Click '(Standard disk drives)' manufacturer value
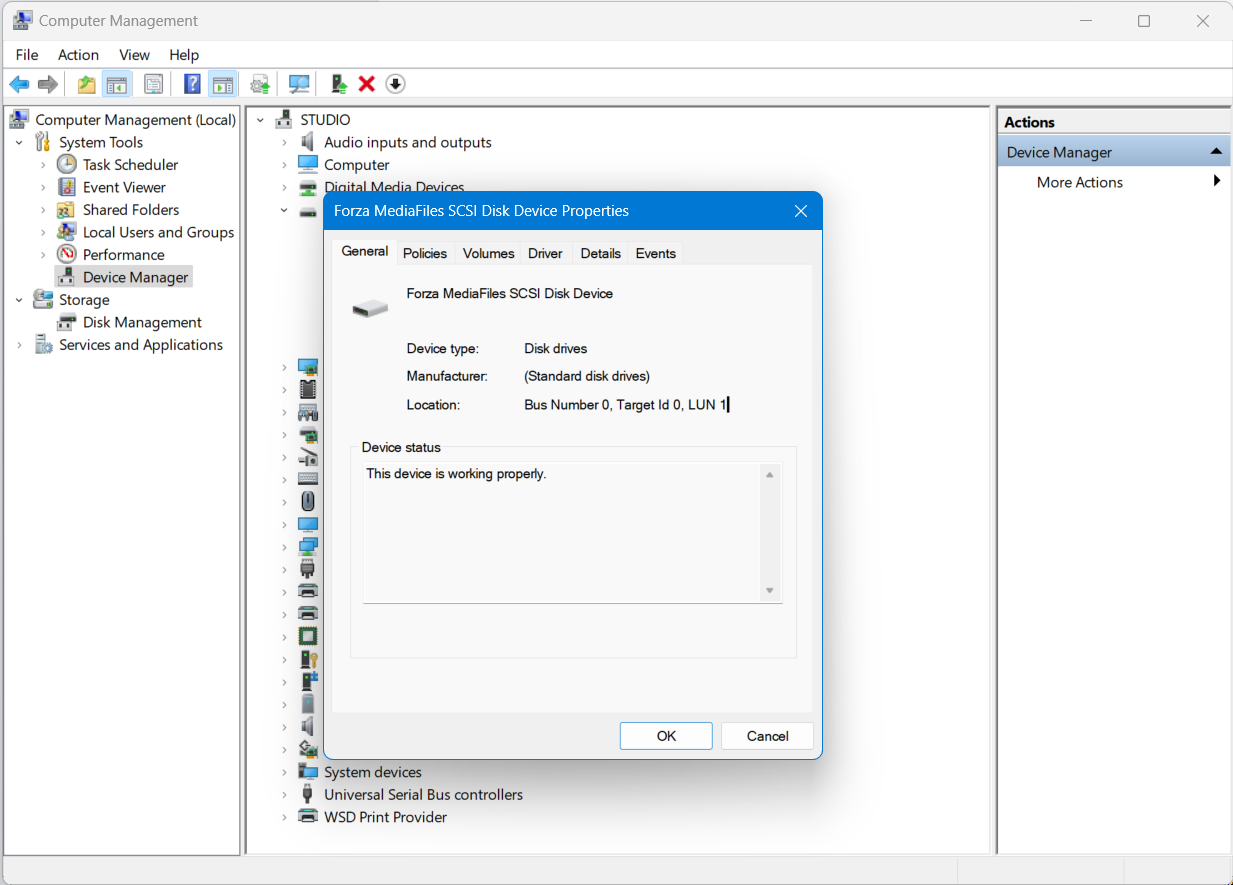 click(x=587, y=377)
